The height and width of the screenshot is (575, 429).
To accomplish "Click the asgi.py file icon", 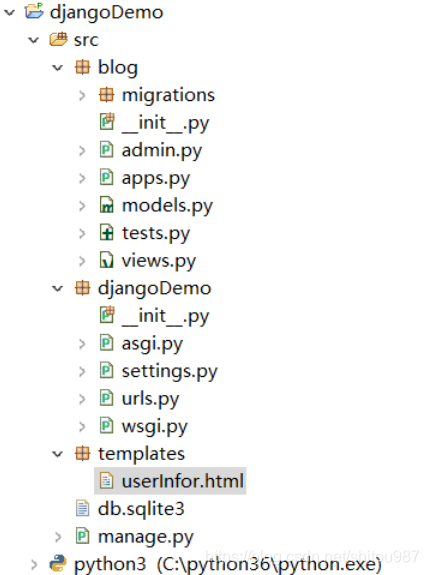I will [106, 343].
